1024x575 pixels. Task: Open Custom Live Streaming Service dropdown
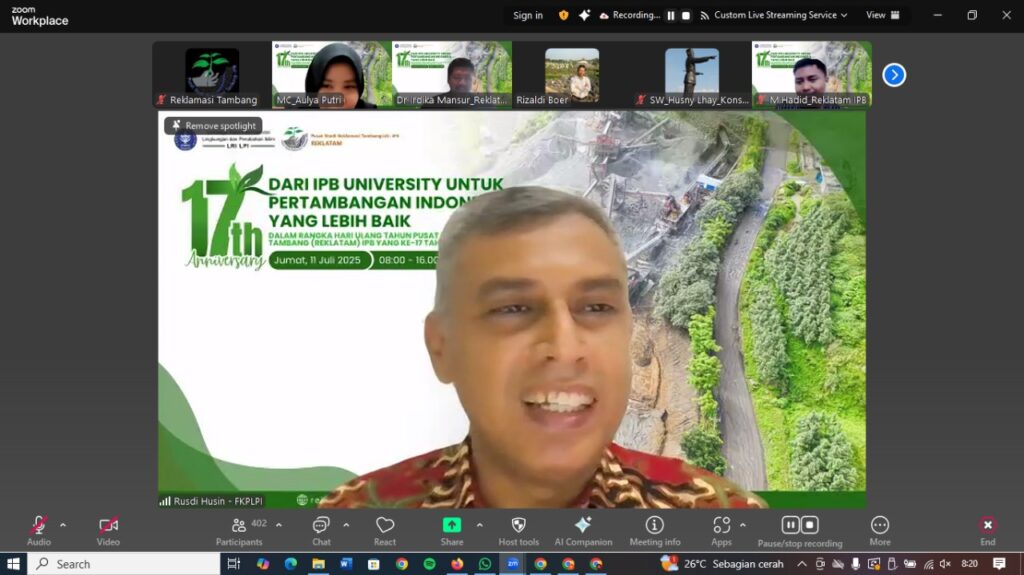coord(774,15)
